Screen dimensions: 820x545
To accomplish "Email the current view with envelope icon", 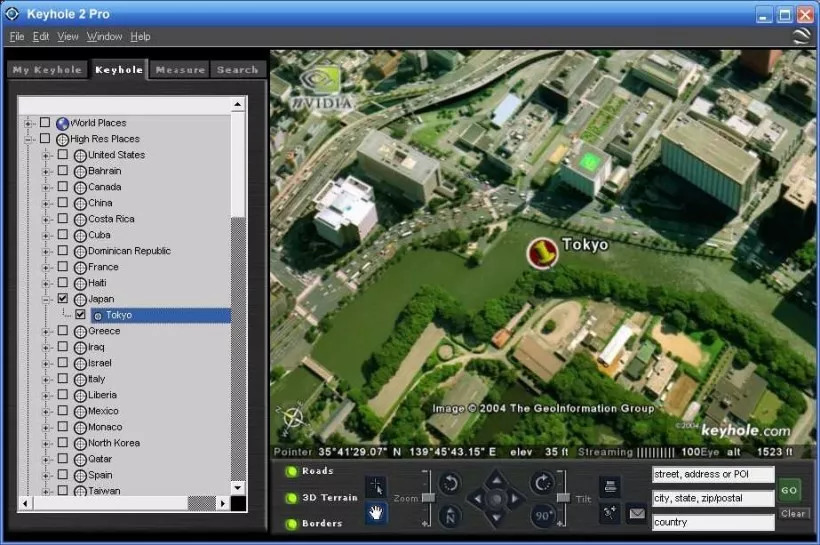I will [x=636, y=513].
